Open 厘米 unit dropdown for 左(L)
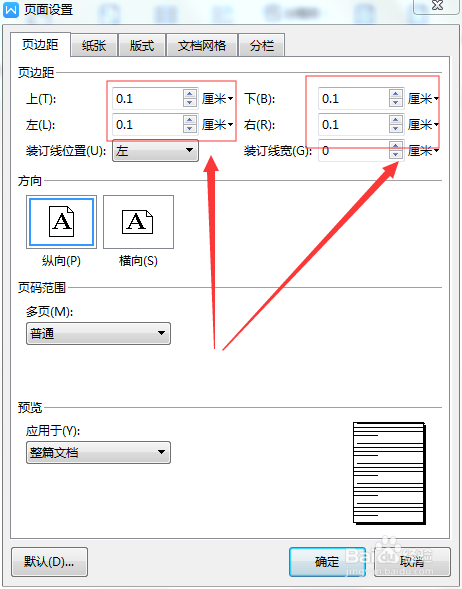Screen dimensions: 462x589 pyautogui.click(x=217, y=124)
